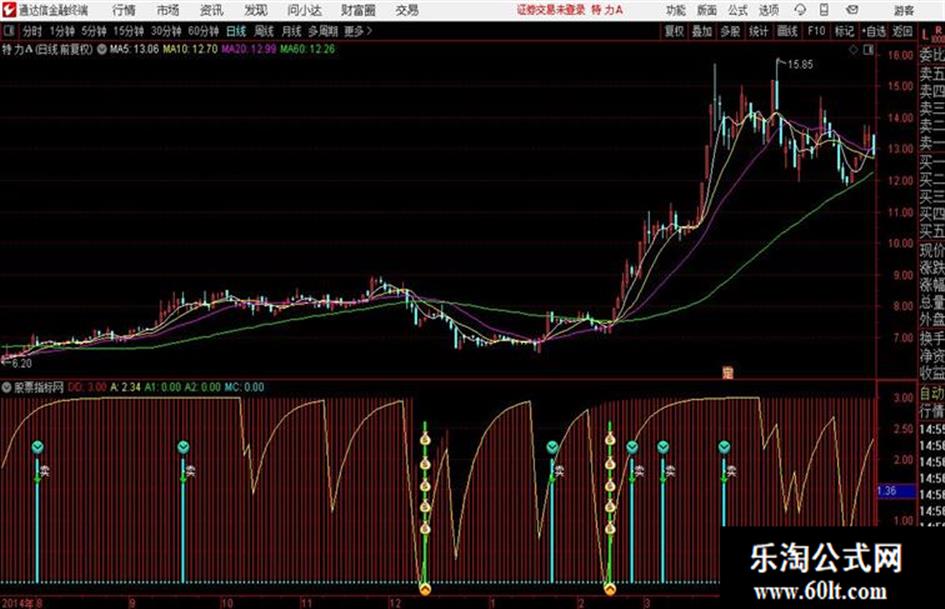Screen dimensions: 945x609
Task: Click the A: 2.34 indicator value
Action: [x=126, y=387]
